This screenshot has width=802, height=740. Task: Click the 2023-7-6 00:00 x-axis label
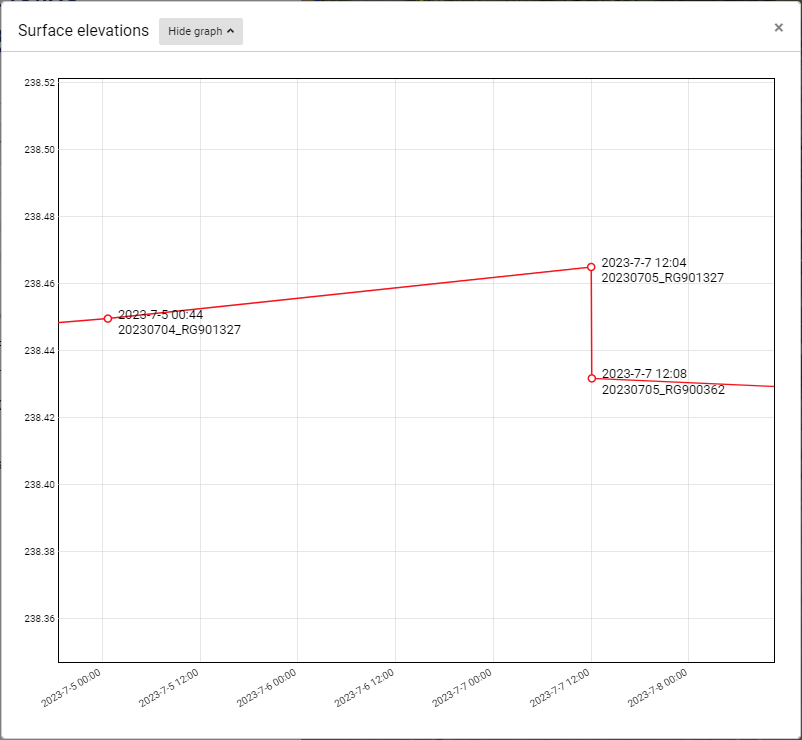coord(266,688)
